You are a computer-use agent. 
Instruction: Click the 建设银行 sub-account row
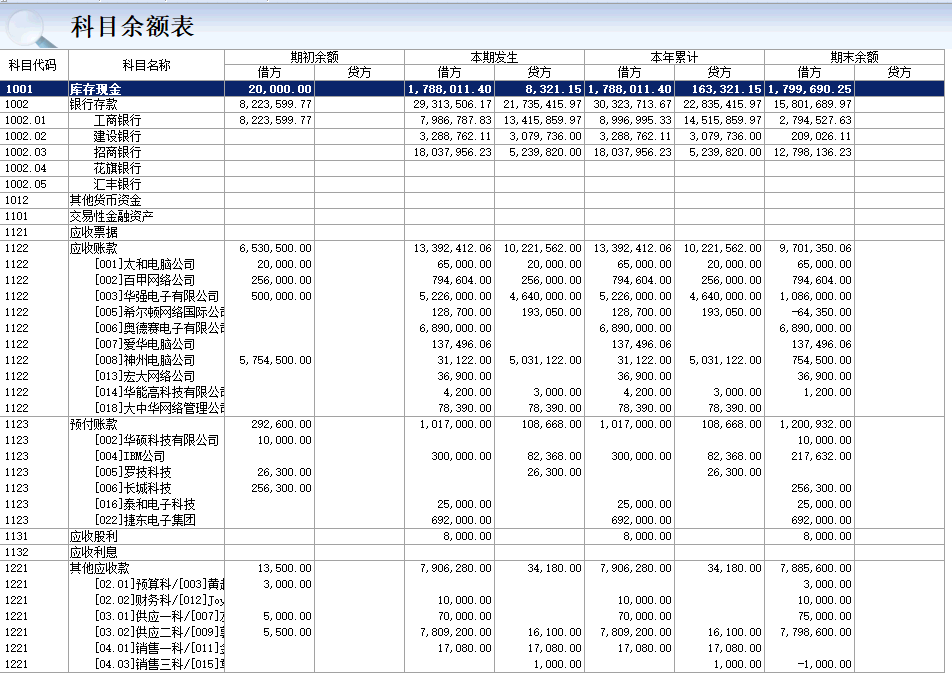[472, 136]
